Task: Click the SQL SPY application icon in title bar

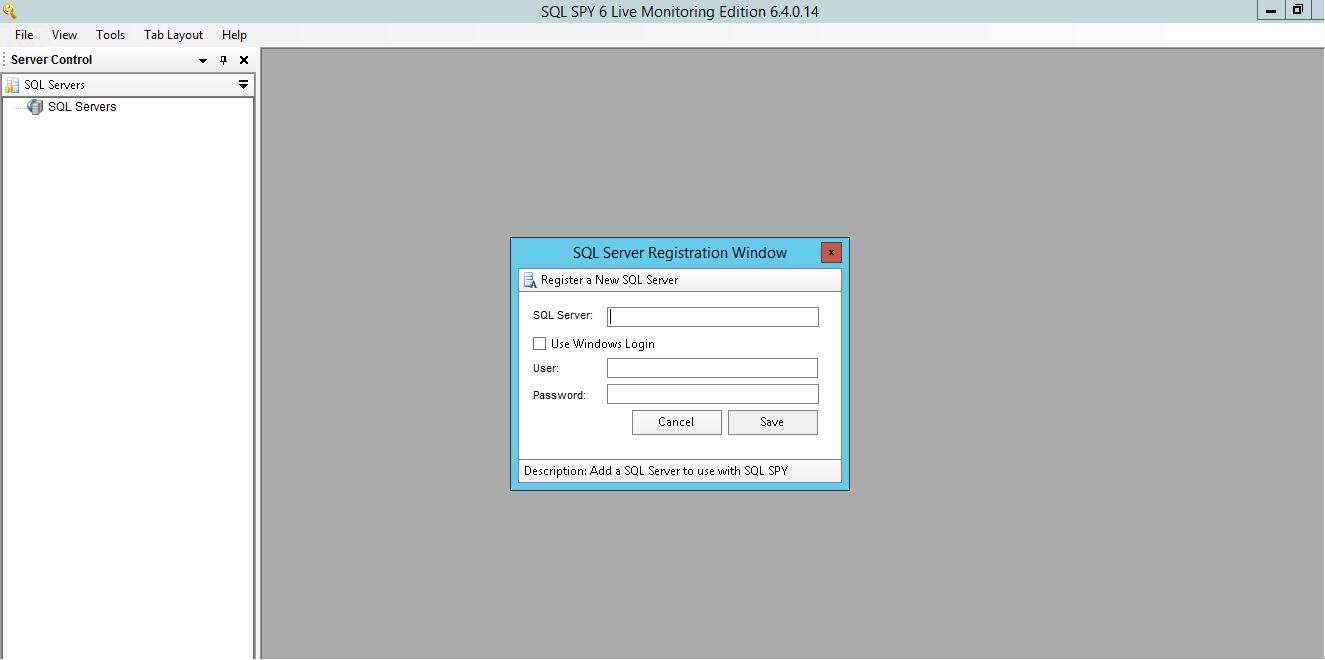Action: coord(11,11)
